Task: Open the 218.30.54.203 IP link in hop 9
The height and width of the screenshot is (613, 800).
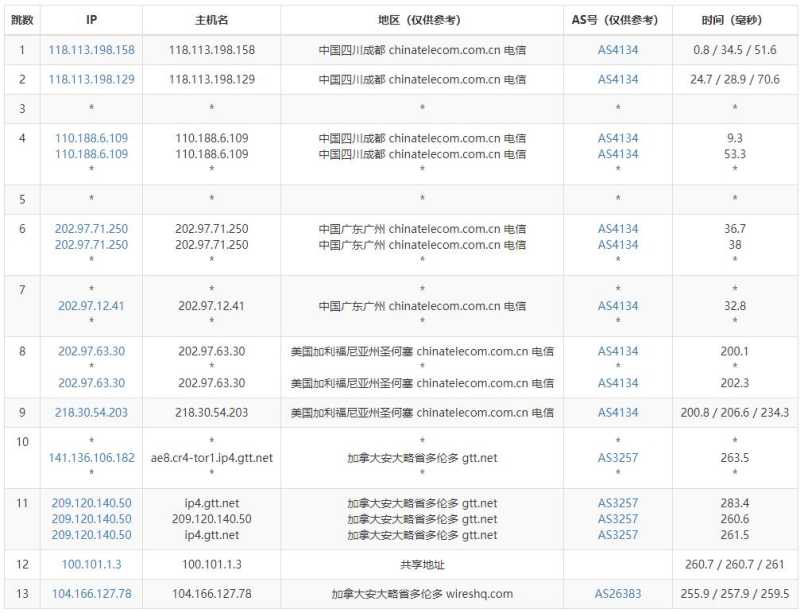Action: 91,412
